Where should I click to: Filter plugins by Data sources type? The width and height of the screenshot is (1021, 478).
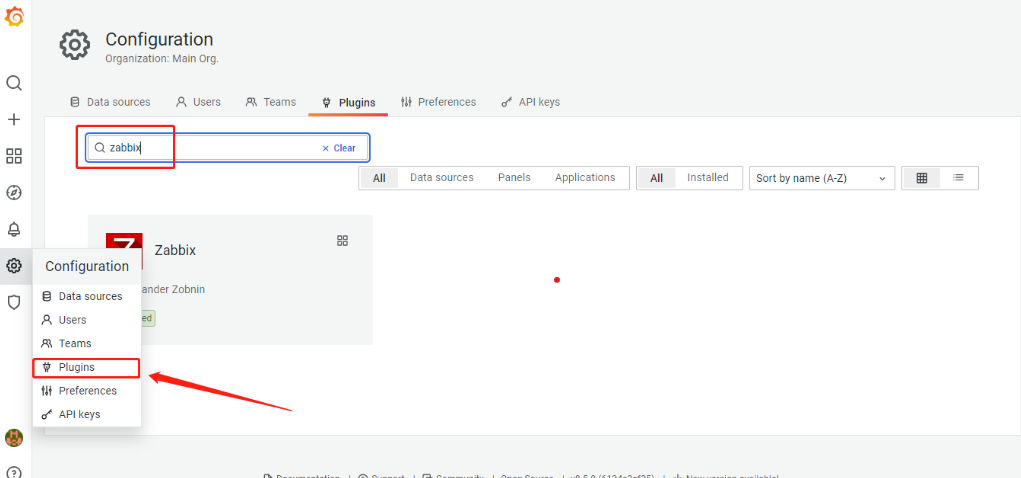(441, 178)
